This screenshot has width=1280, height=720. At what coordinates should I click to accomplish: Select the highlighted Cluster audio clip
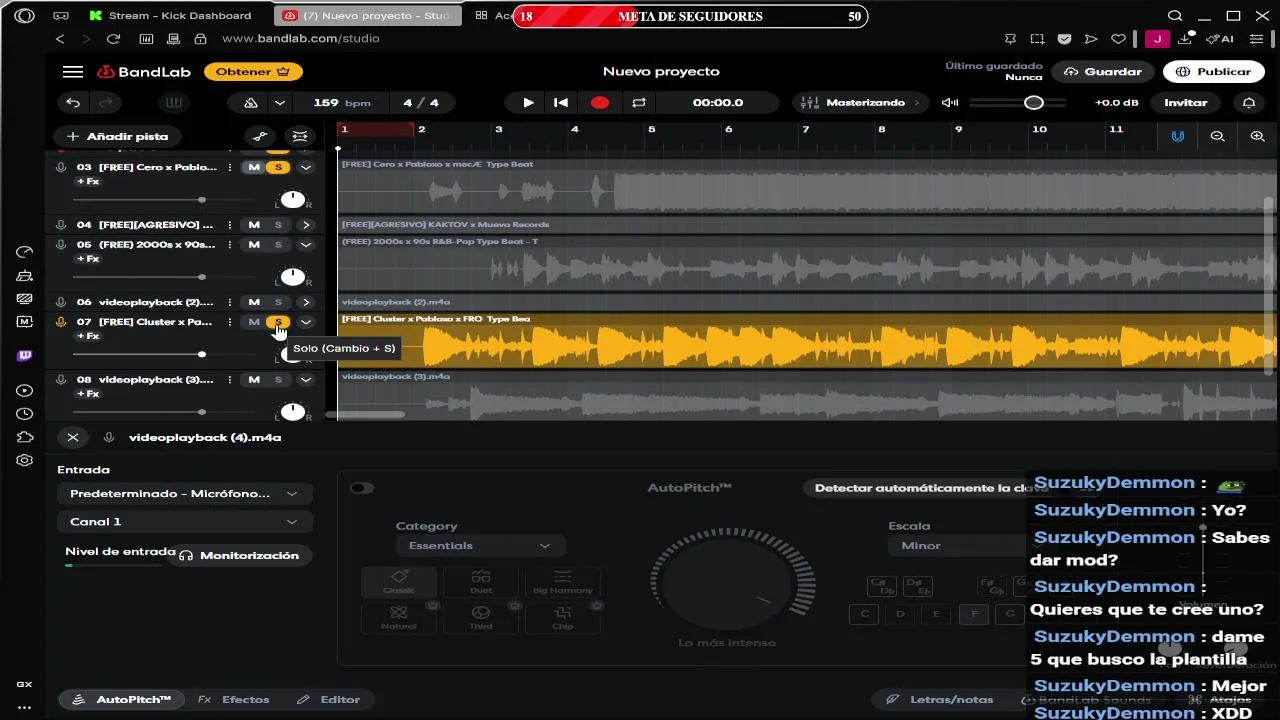pos(807,341)
